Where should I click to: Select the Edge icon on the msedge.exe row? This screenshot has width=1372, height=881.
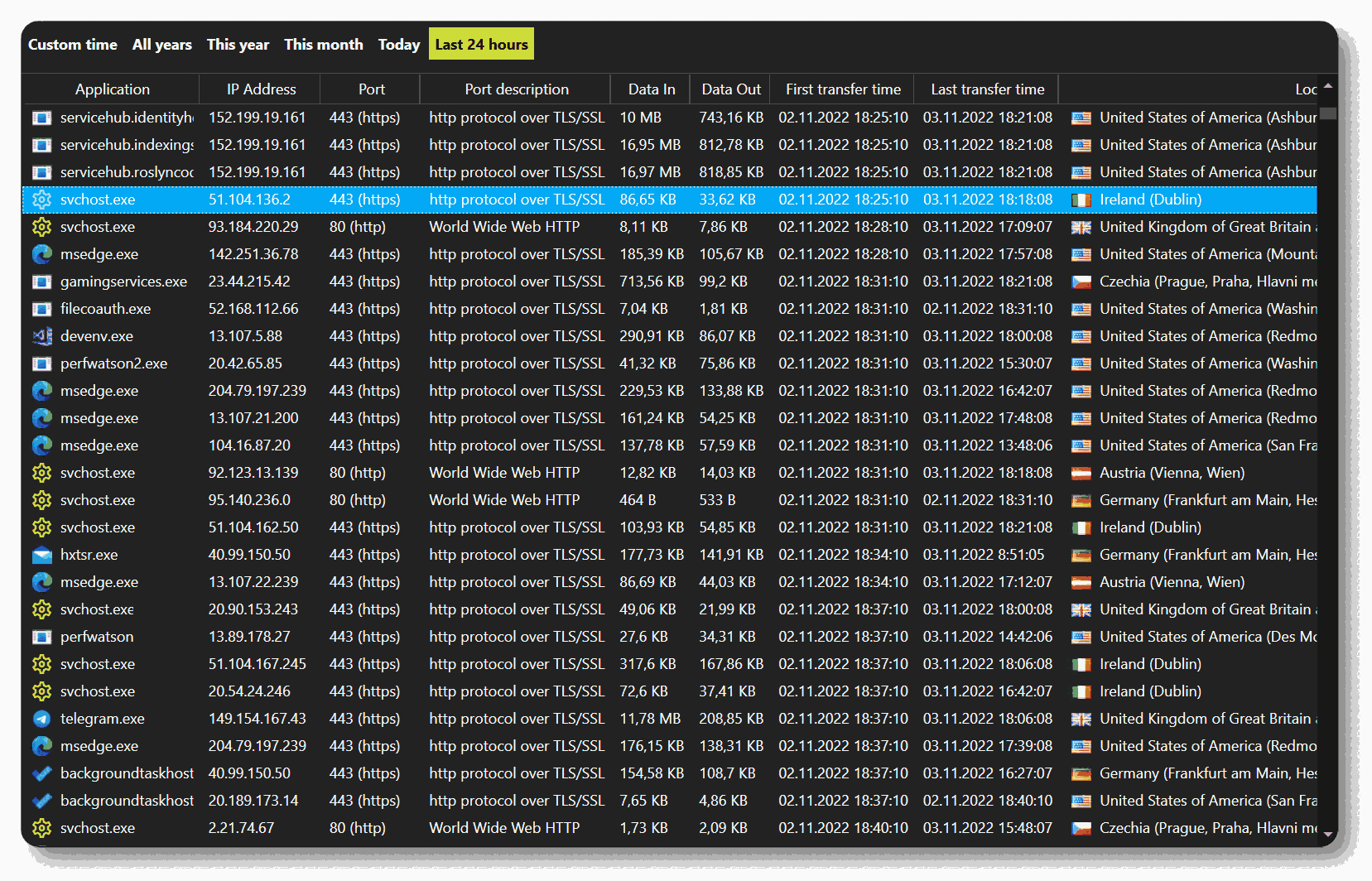tap(41, 254)
